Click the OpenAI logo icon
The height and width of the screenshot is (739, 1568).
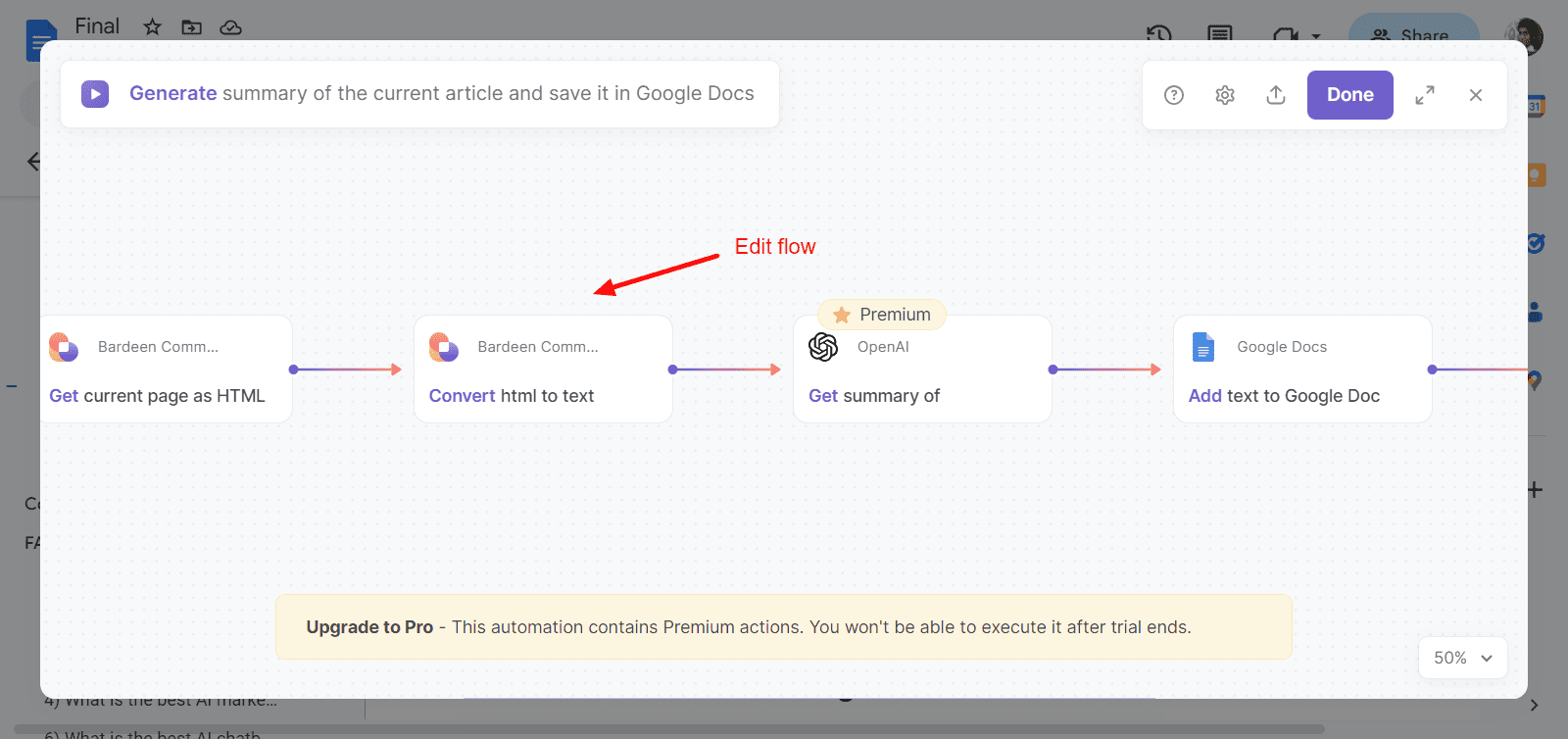pos(823,347)
